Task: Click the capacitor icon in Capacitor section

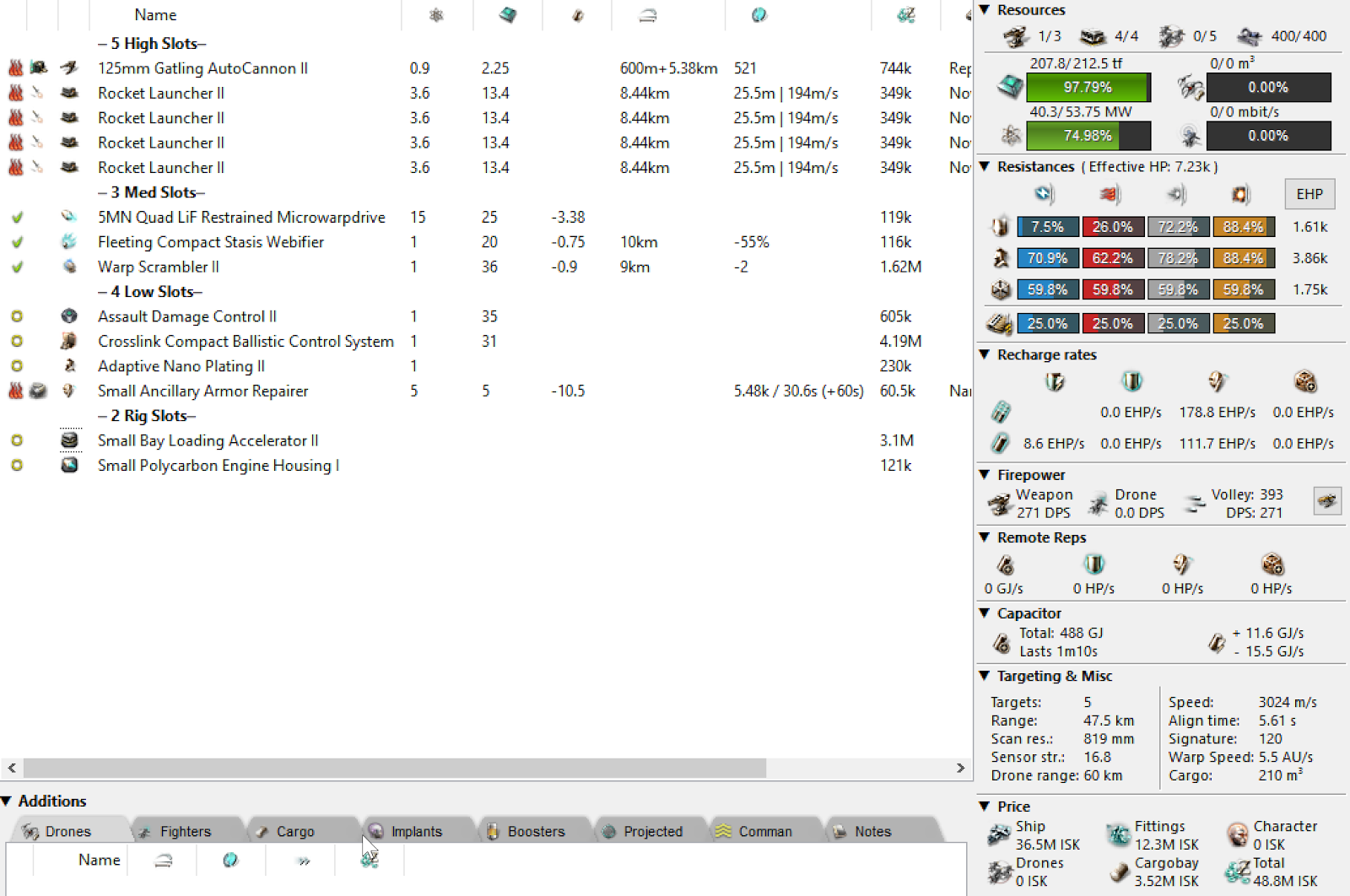Action: [1002, 643]
